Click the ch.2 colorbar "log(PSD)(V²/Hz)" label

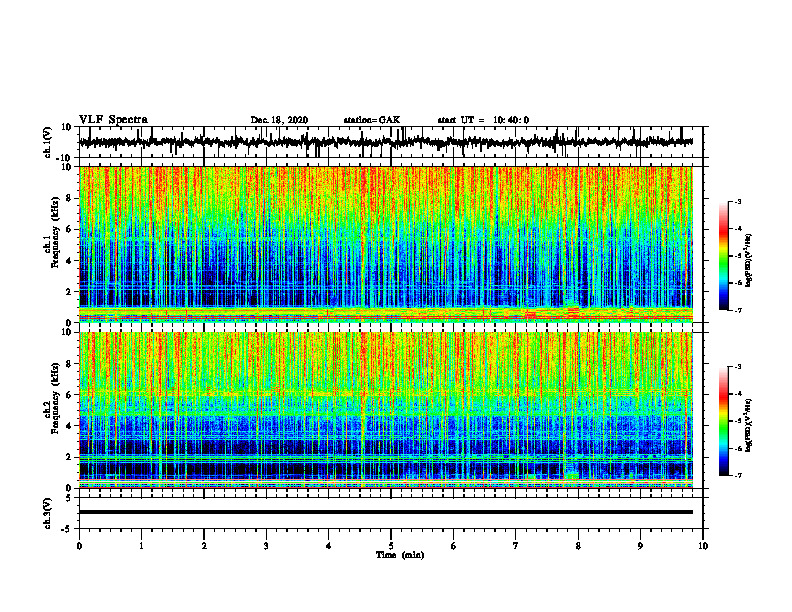[749, 424]
